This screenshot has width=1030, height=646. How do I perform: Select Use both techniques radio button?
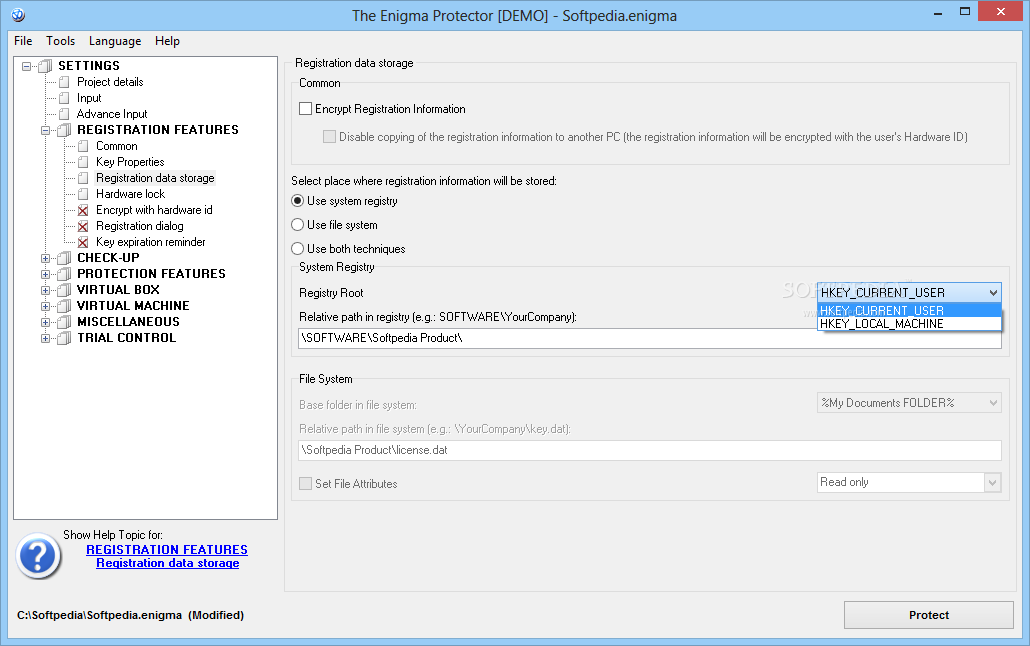[298, 248]
